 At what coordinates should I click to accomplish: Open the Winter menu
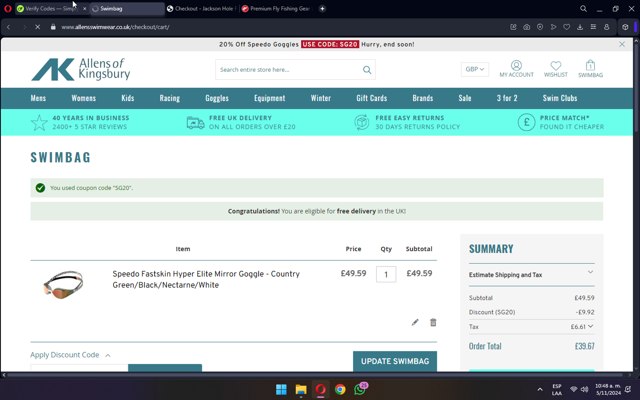320,98
